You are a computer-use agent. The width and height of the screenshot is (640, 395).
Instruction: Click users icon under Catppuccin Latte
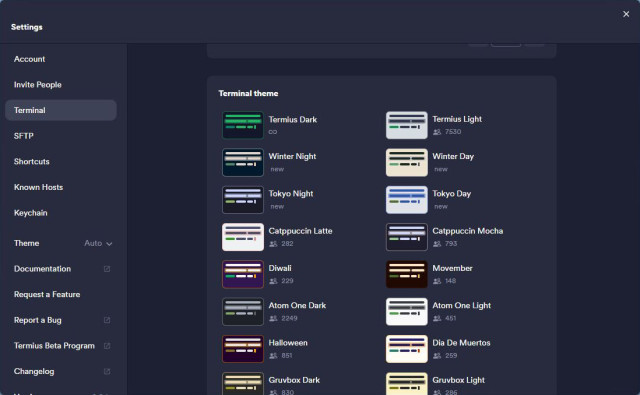273,244
